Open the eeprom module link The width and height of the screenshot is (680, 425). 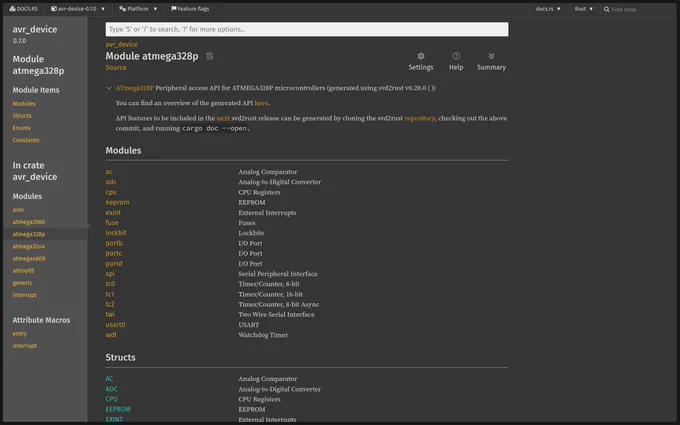pos(117,203)
